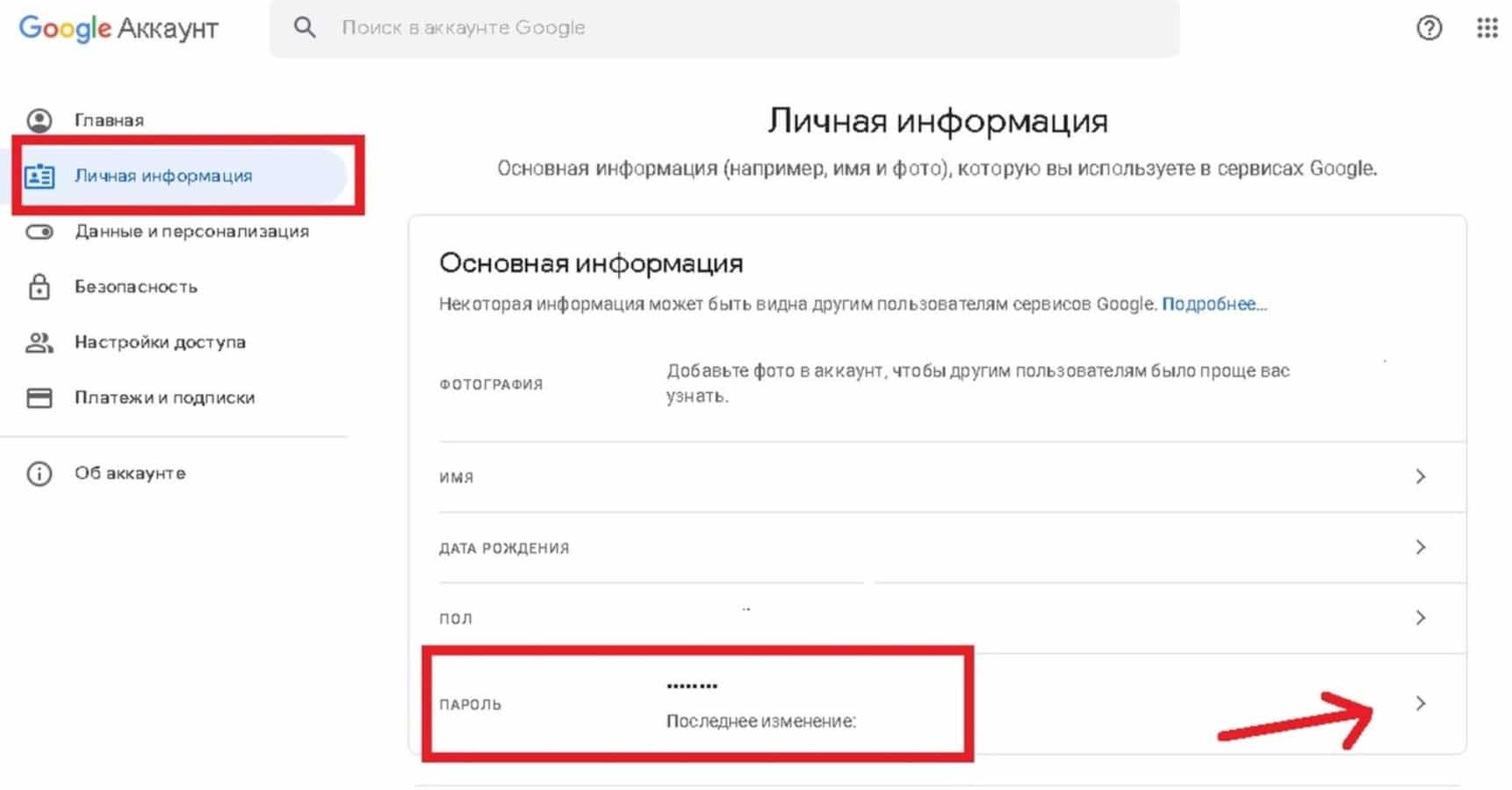The height and width of the screenshot is (790, 1512).
Task: Focus the account search field
Action: click(x=724, y=28)
